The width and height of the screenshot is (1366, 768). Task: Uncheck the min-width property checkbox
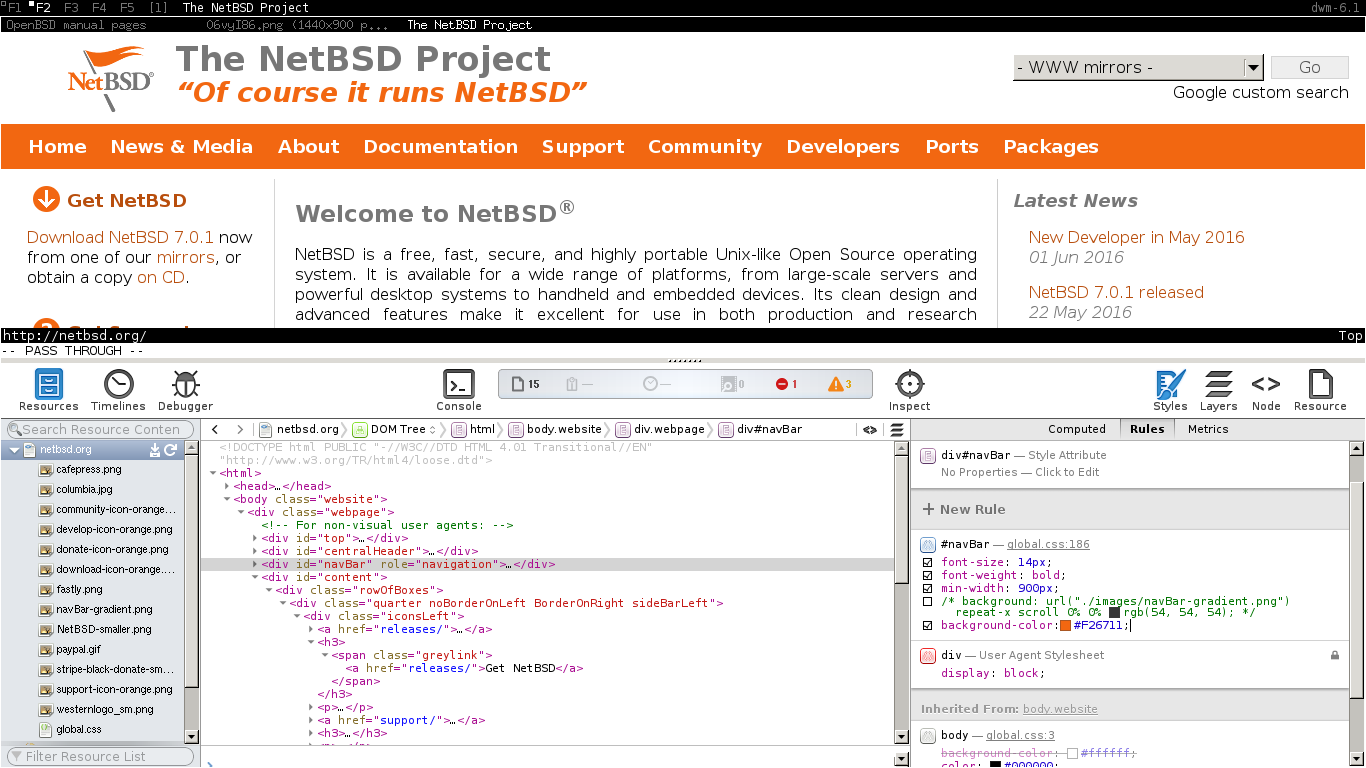(x=927, y=589)
